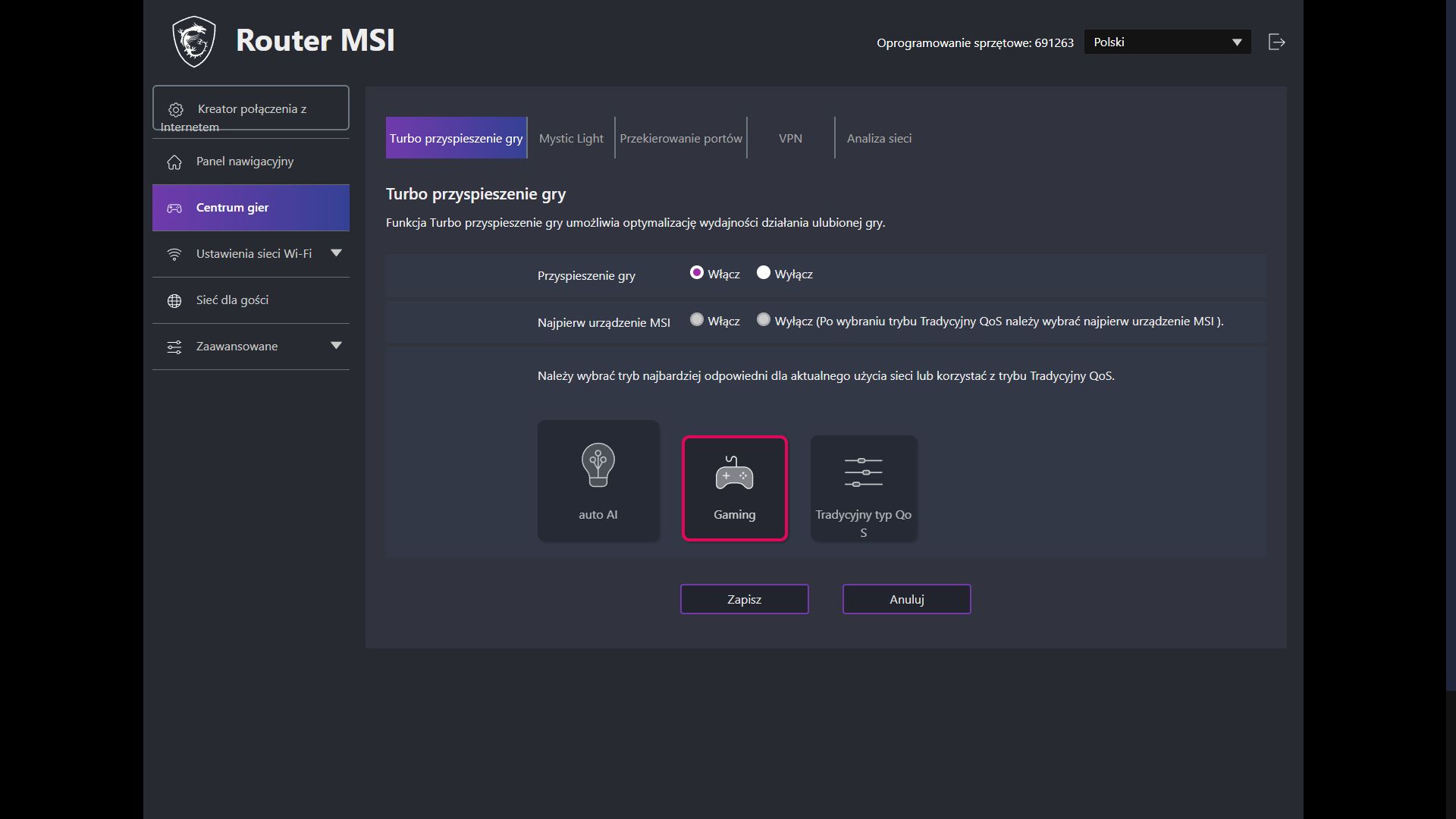
Task: Open Kreator połączenia z Internetem
Action: click(251, 108)
